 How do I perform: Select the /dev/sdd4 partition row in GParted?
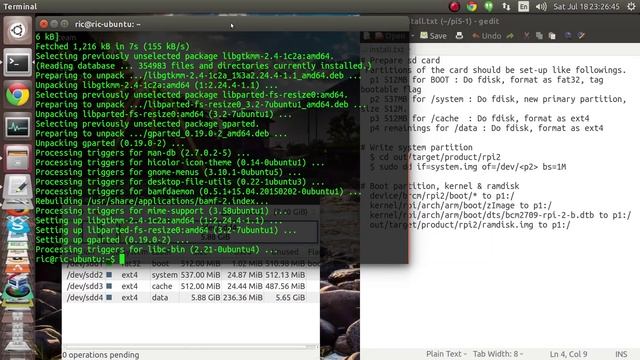pyautogui.click(x=190, y=298)
